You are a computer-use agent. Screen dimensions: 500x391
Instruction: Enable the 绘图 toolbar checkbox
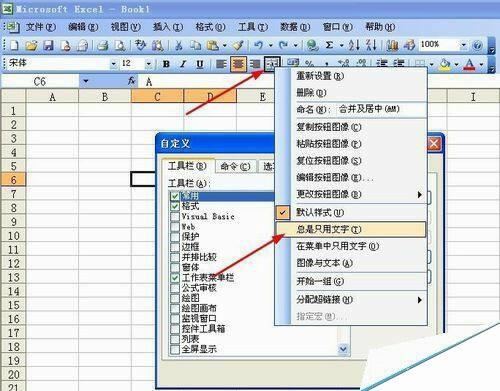175,298
